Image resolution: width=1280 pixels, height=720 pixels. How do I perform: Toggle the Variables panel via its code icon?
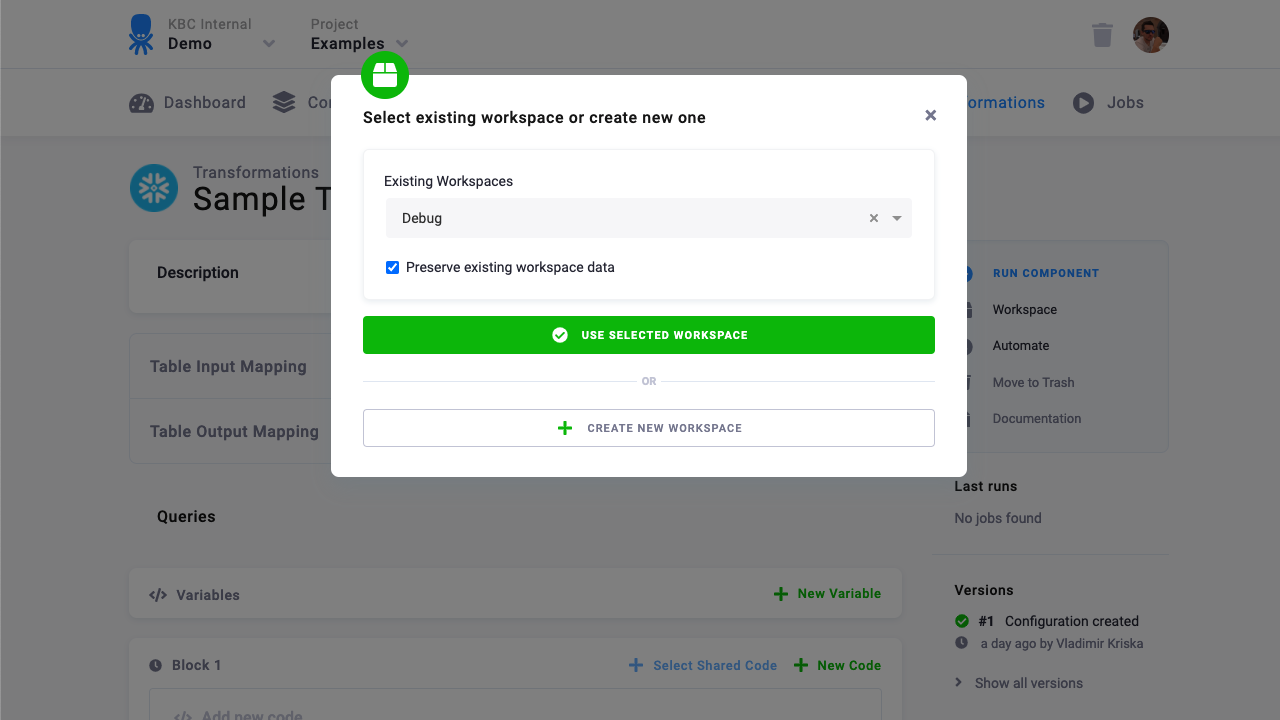point(158,594)
